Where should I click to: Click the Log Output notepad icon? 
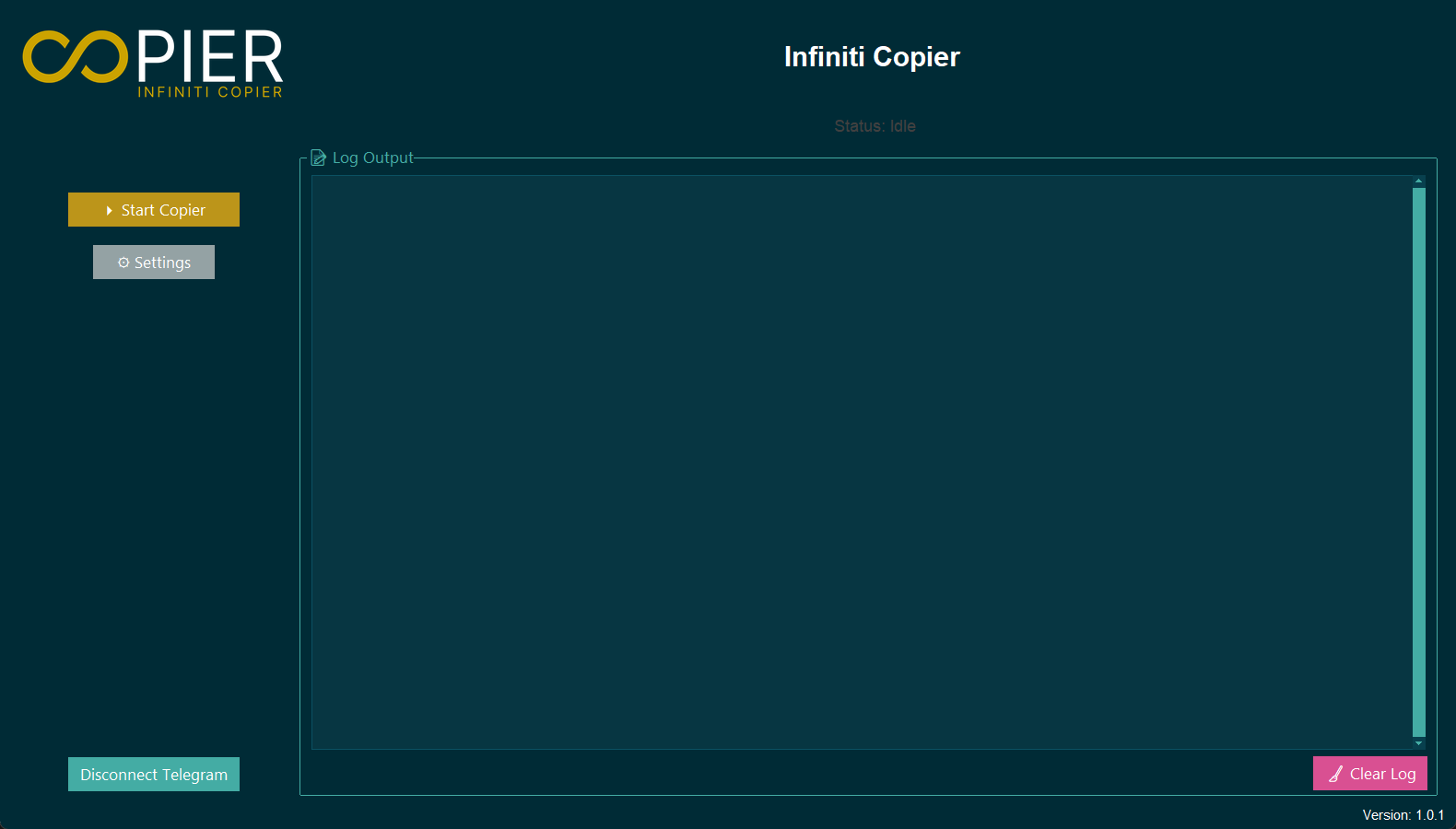319,158
